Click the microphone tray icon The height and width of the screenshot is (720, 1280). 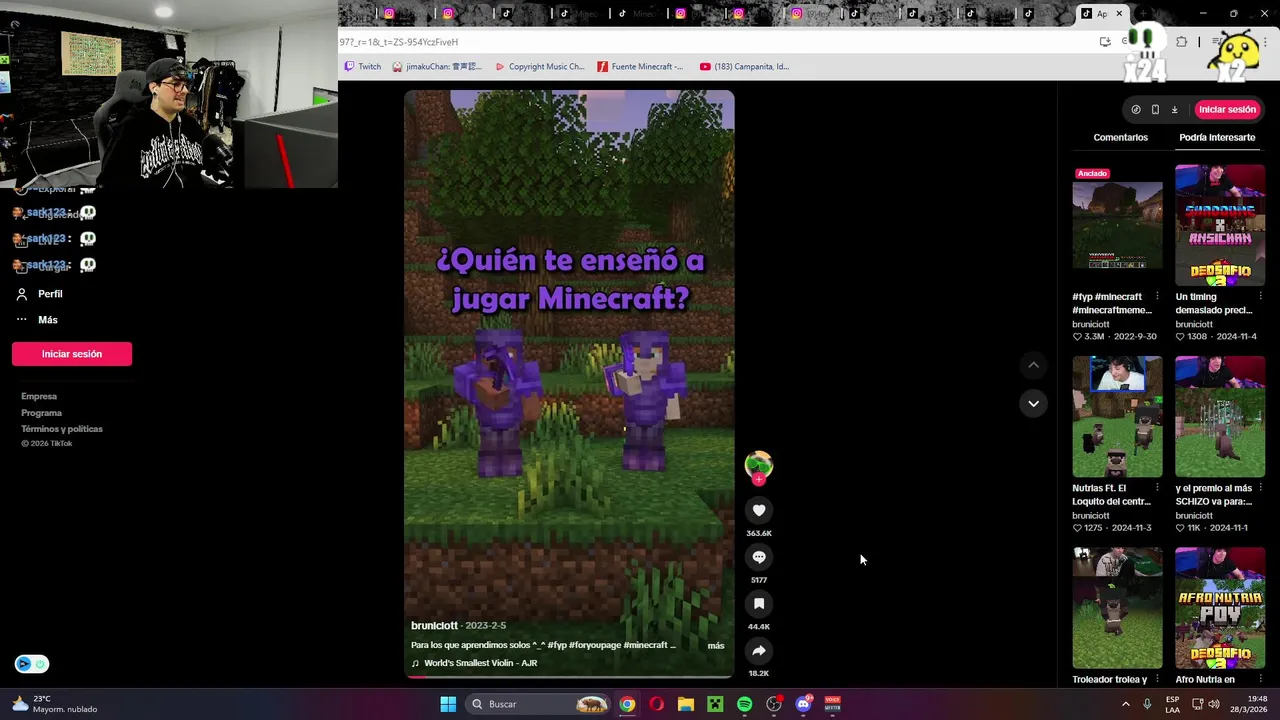click(1147, 704)
